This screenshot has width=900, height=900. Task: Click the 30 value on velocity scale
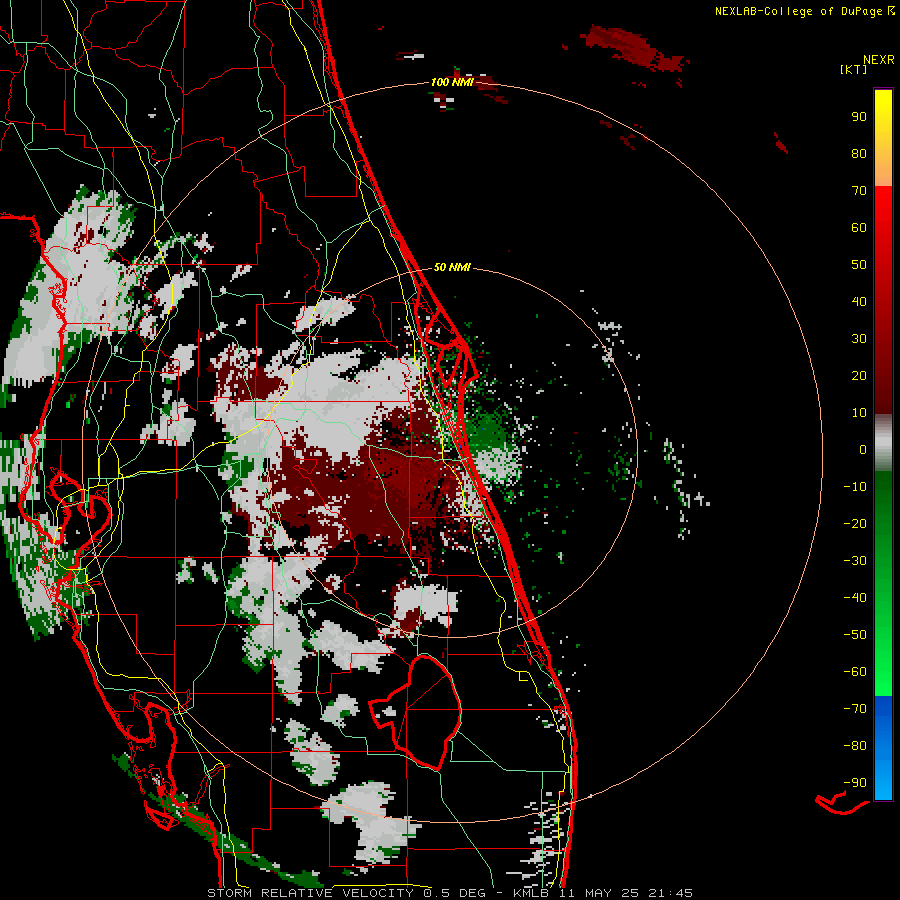[859, 339]
